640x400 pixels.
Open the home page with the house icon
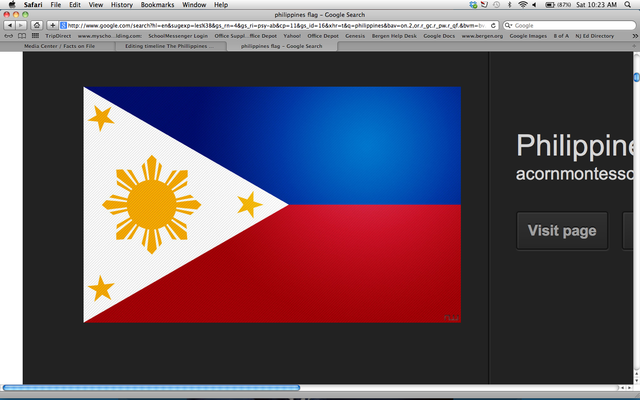[x=37, y=25]
